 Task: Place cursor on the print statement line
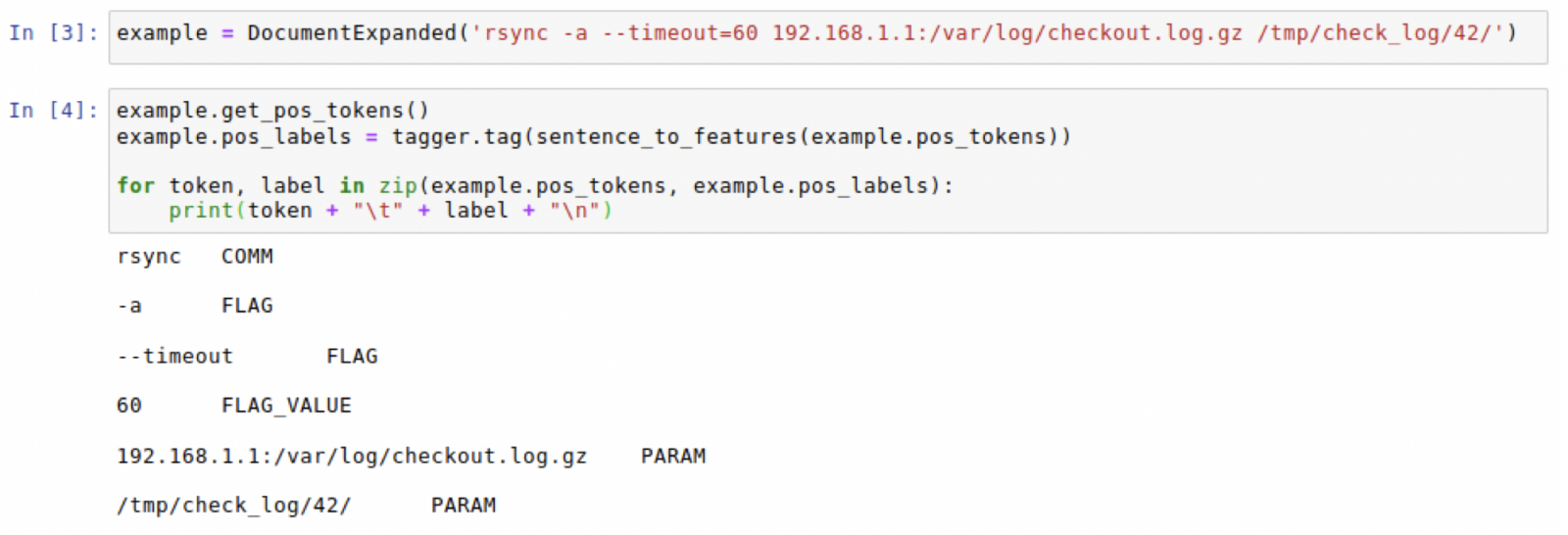point(389,211)
